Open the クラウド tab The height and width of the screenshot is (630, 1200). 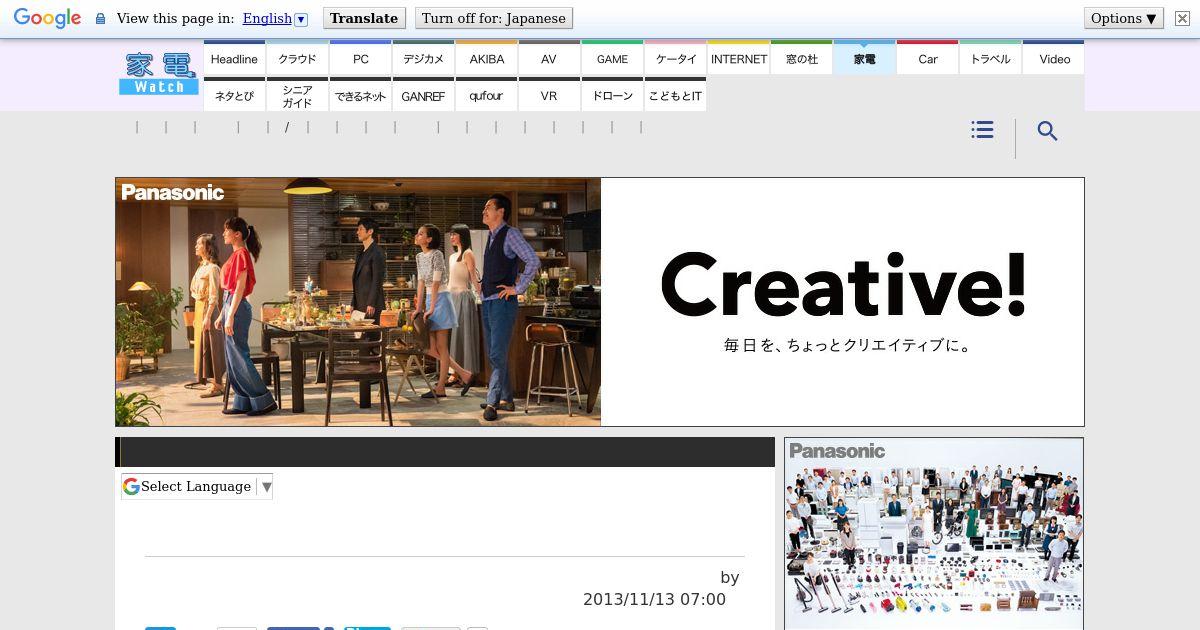[297, 59]
